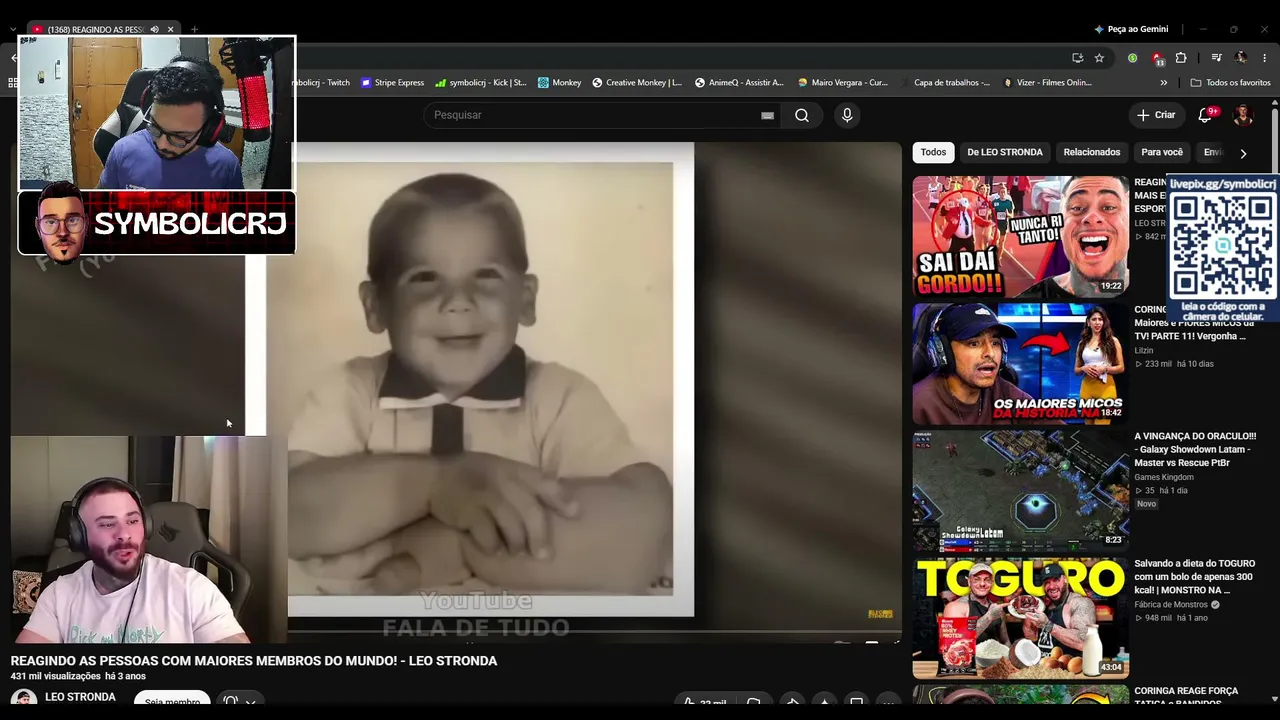Open the Vizer Filmes Online bookmark
The width and height of the screenshot is (1280, 720).
pos(1047,83)
